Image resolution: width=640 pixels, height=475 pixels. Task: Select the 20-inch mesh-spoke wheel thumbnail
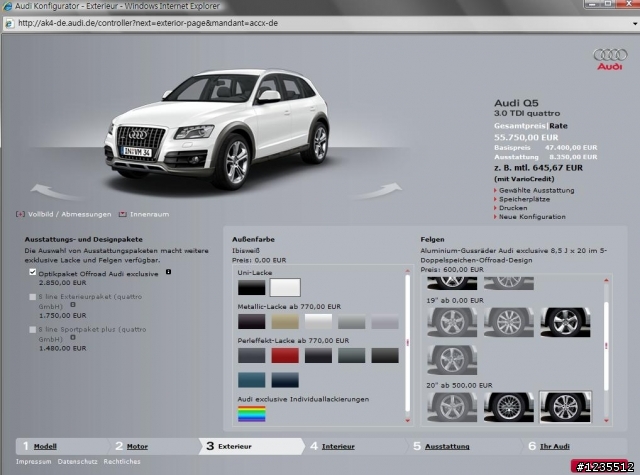(509, 407)
